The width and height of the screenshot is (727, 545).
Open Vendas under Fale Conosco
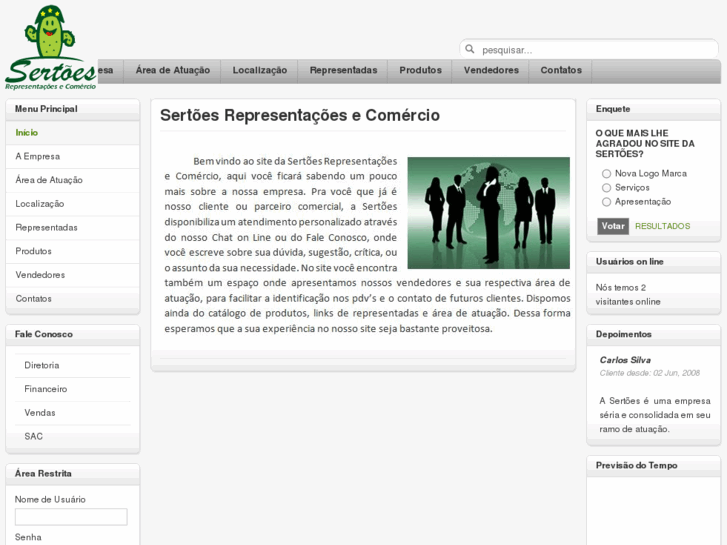72,413
